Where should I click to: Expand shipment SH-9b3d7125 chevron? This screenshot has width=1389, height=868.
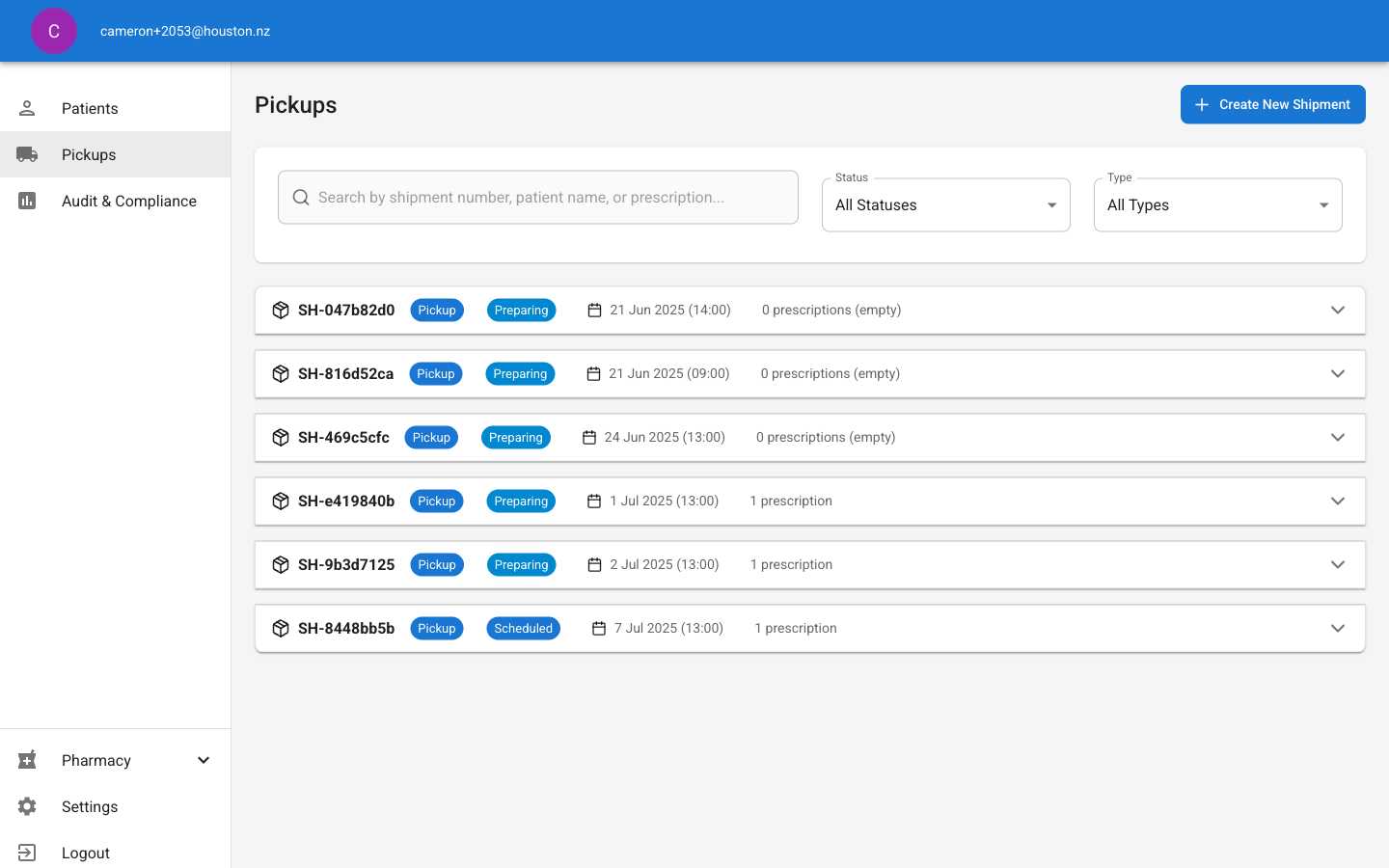pos(1338,564)
